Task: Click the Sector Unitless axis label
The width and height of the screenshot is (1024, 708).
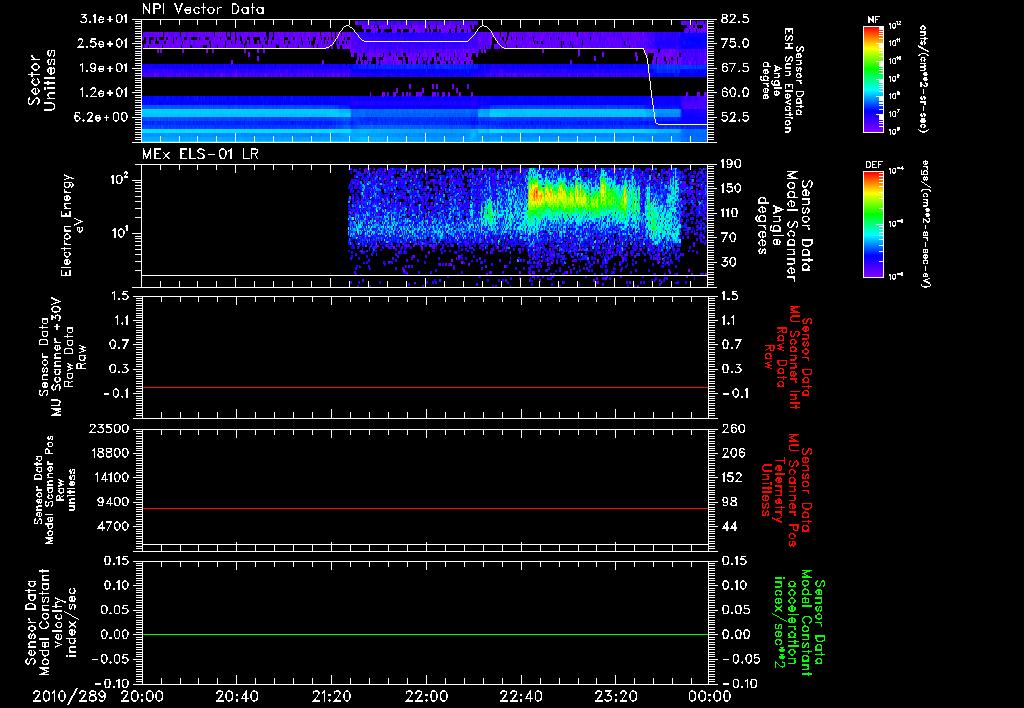Action: click(40, 80)
